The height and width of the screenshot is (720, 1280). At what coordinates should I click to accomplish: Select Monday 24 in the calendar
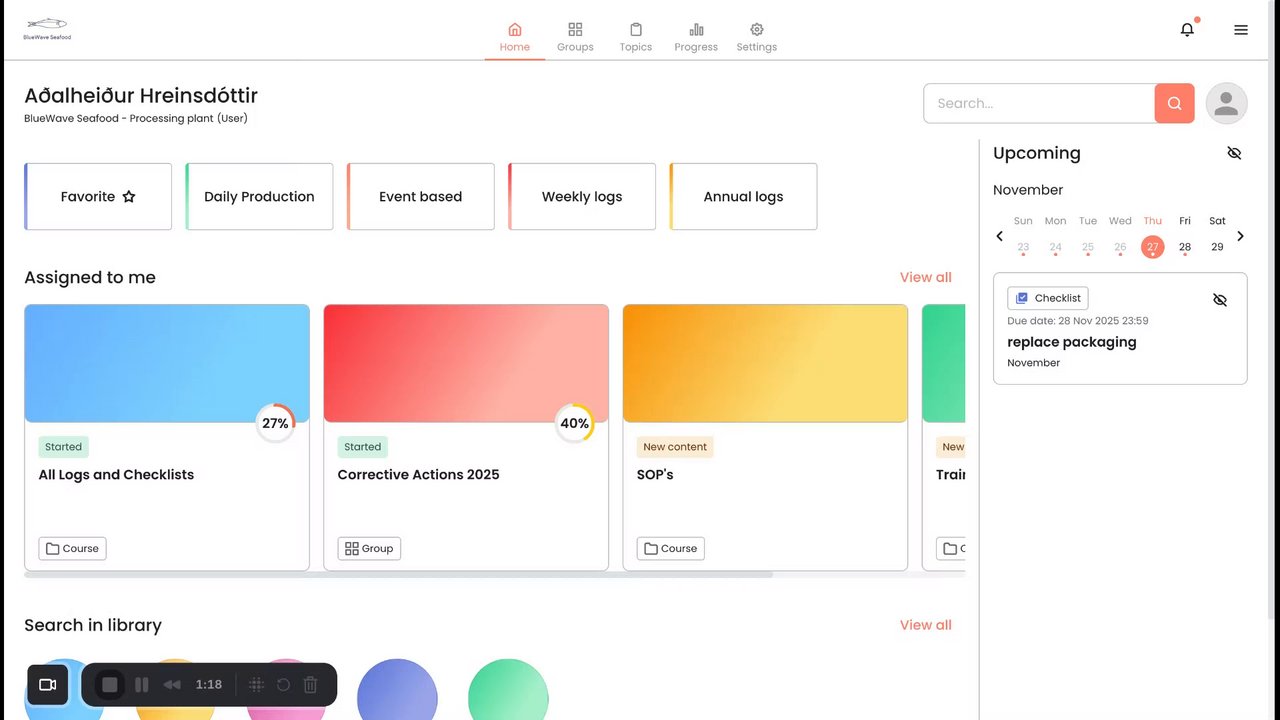pos(1055,247)
